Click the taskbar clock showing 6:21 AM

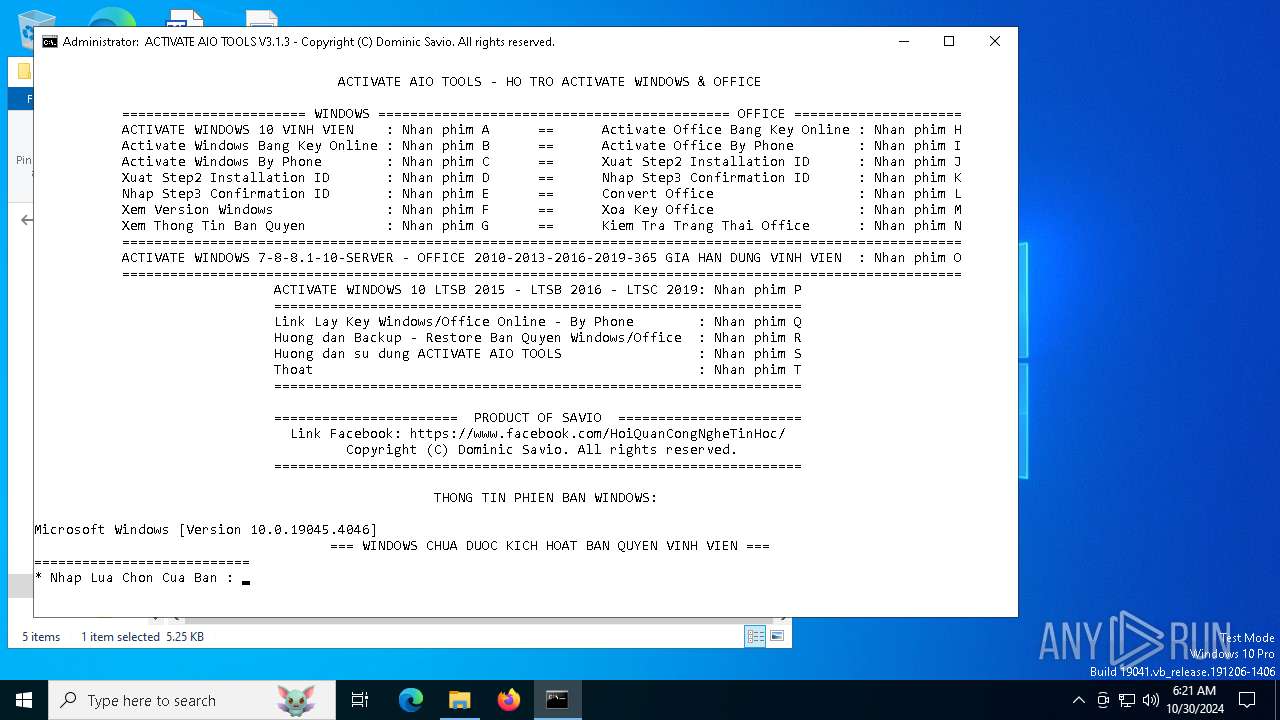coord(1194,700)
